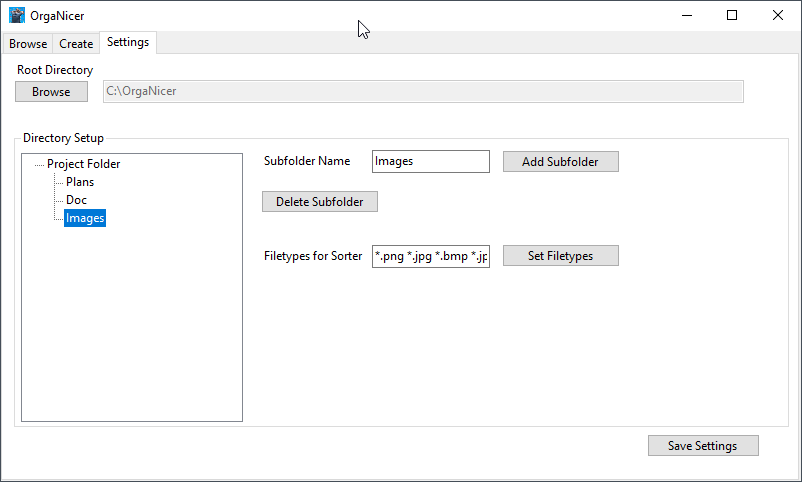Image resolution: width=802 pixels, height=482 pixels.
Task: Open the Create tab
Action: (x=76, y=43)
